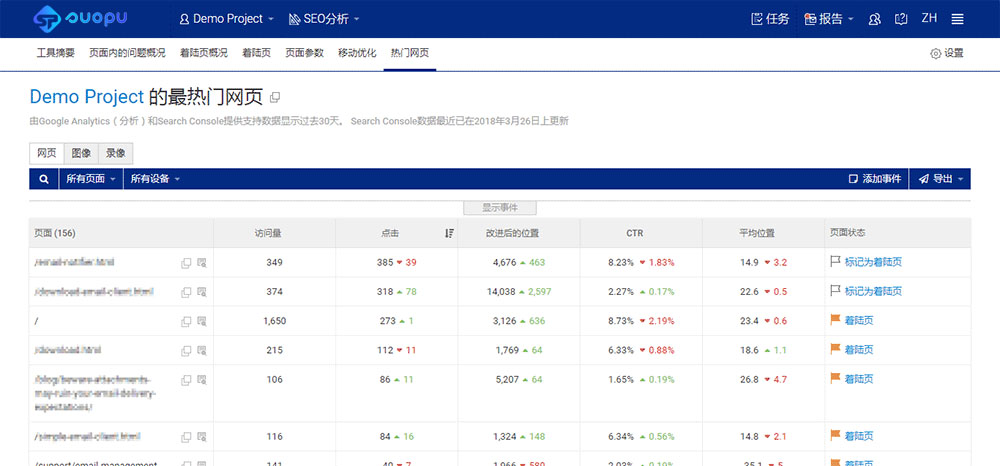Click the 8.73% CTR value
The image size is (1000, 466).
621,321
